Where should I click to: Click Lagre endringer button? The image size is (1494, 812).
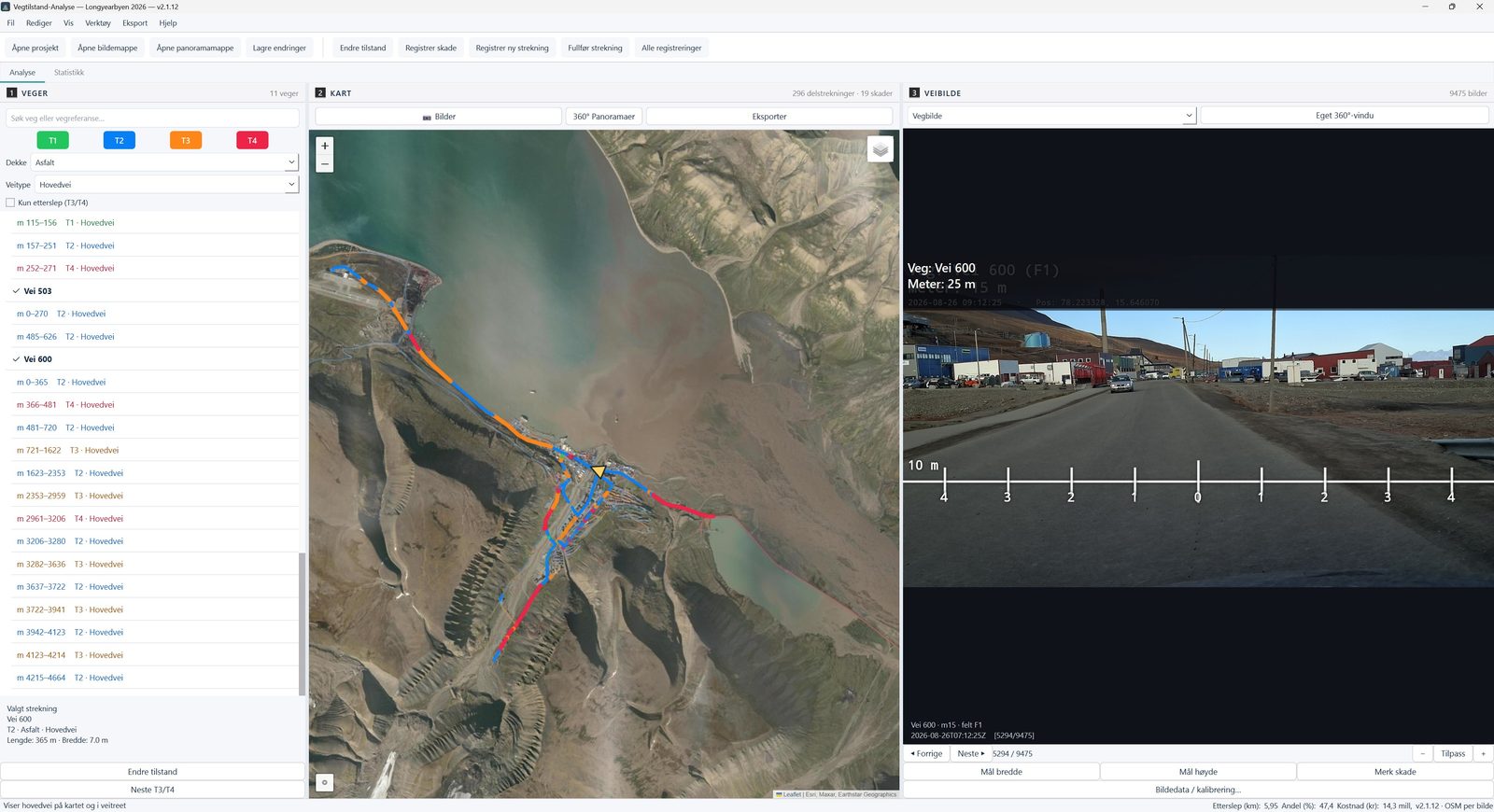pyautogui.click(x=279, y=48)
